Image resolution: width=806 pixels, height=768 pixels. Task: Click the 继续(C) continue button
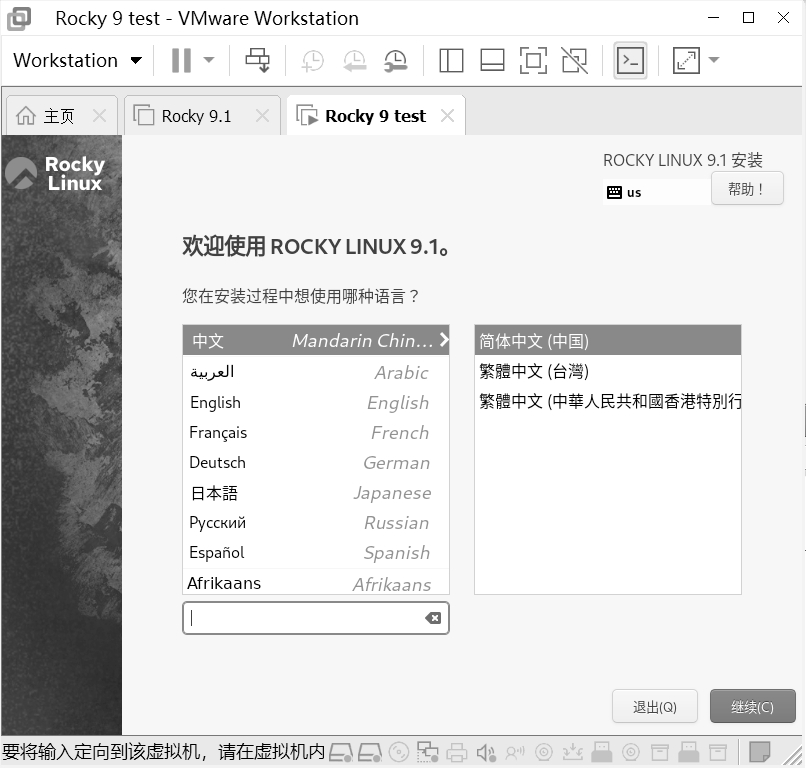[752, 707]
